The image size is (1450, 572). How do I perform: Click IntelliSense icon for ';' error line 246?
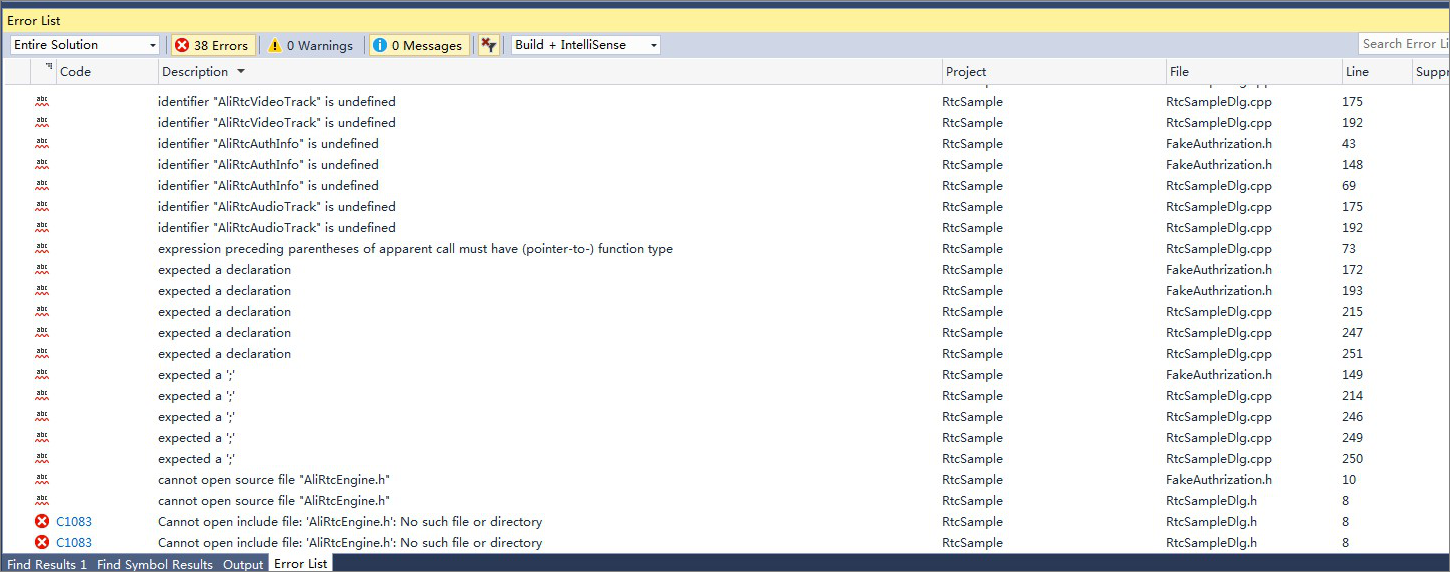42,416
